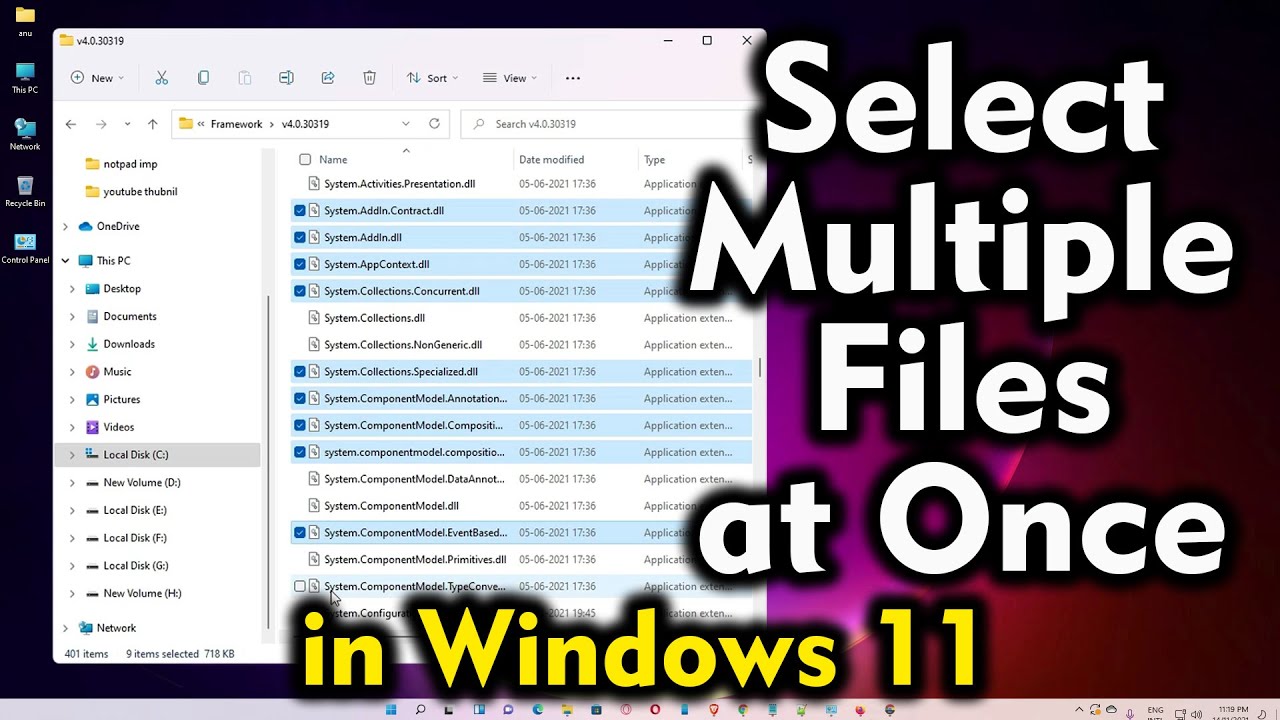Sort by the Date modified column
1280x720 pixels.
click(x=551, y=160)
